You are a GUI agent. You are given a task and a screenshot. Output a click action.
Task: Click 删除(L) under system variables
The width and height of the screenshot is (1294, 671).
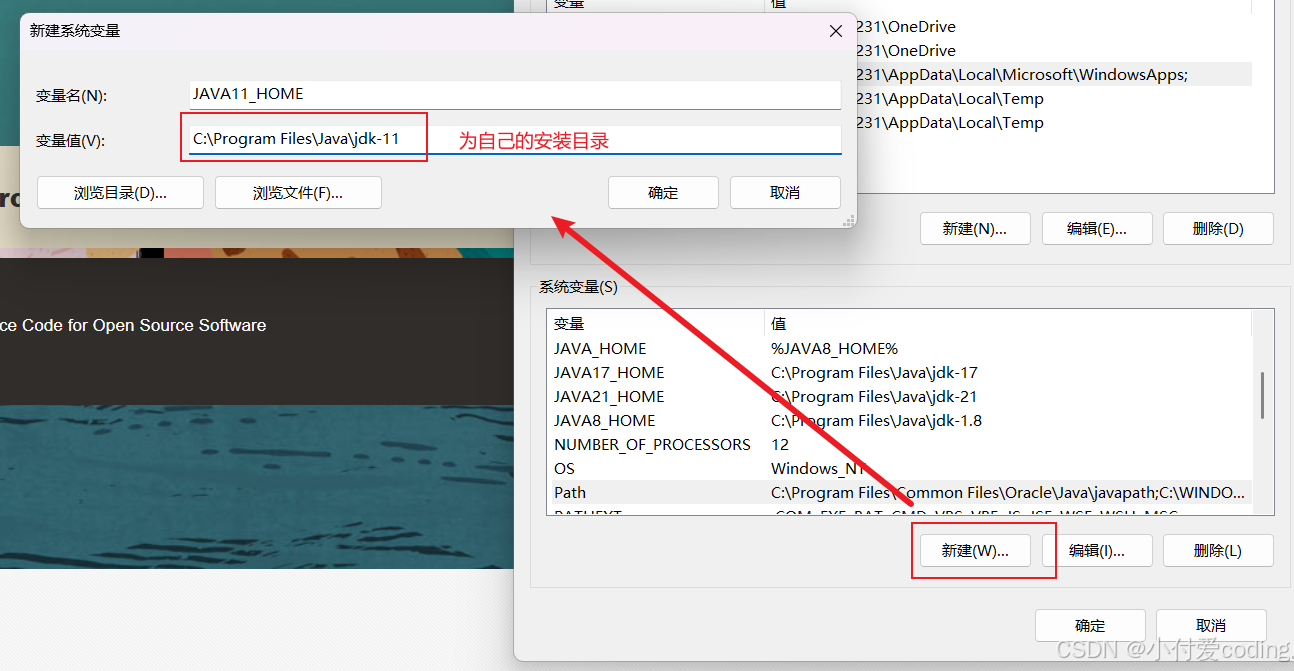[1218, 550]
